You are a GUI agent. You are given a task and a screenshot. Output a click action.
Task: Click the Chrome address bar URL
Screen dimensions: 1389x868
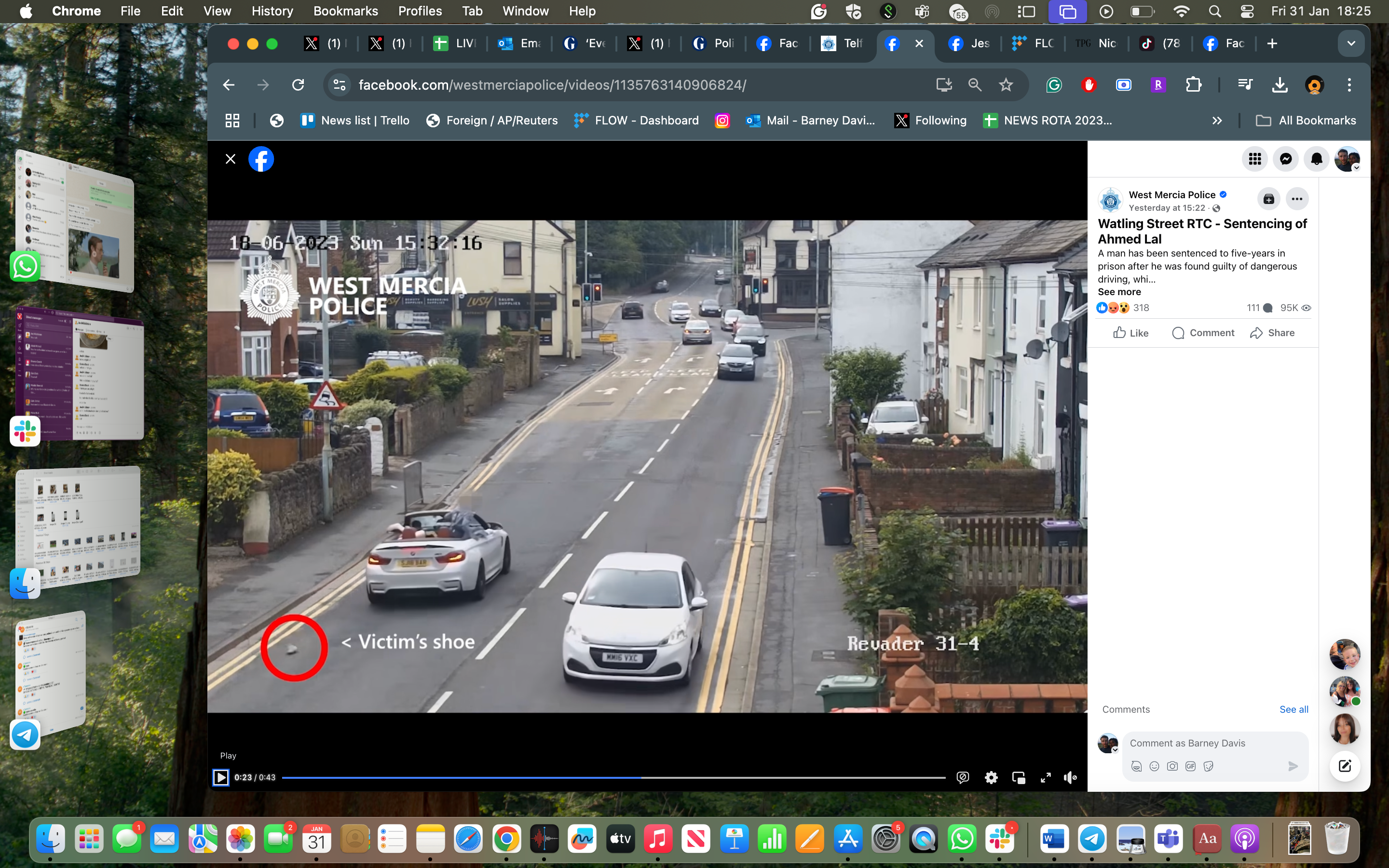(552, 85)
